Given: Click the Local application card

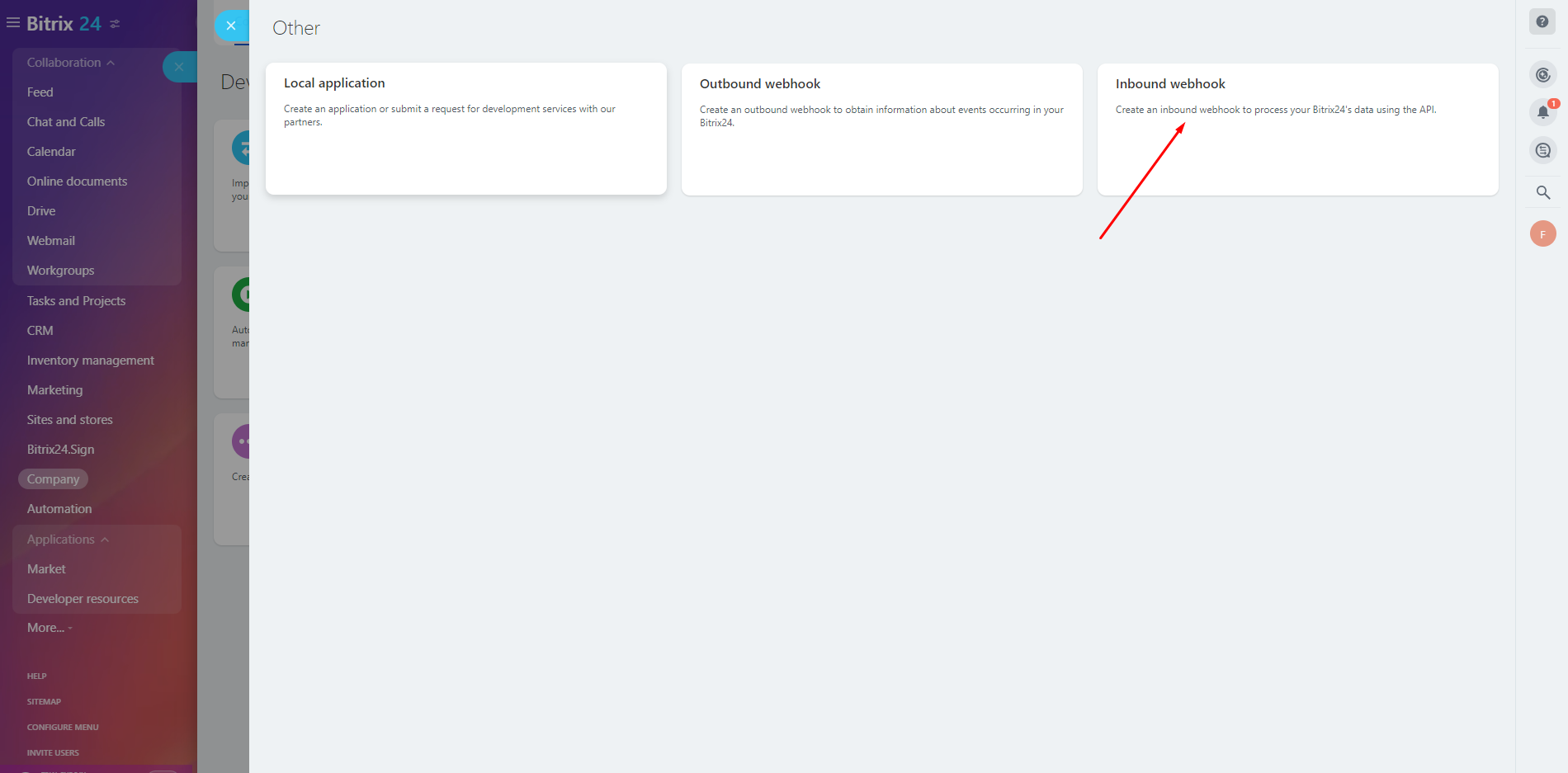Looking at the screenshot, I should (465, 129).
